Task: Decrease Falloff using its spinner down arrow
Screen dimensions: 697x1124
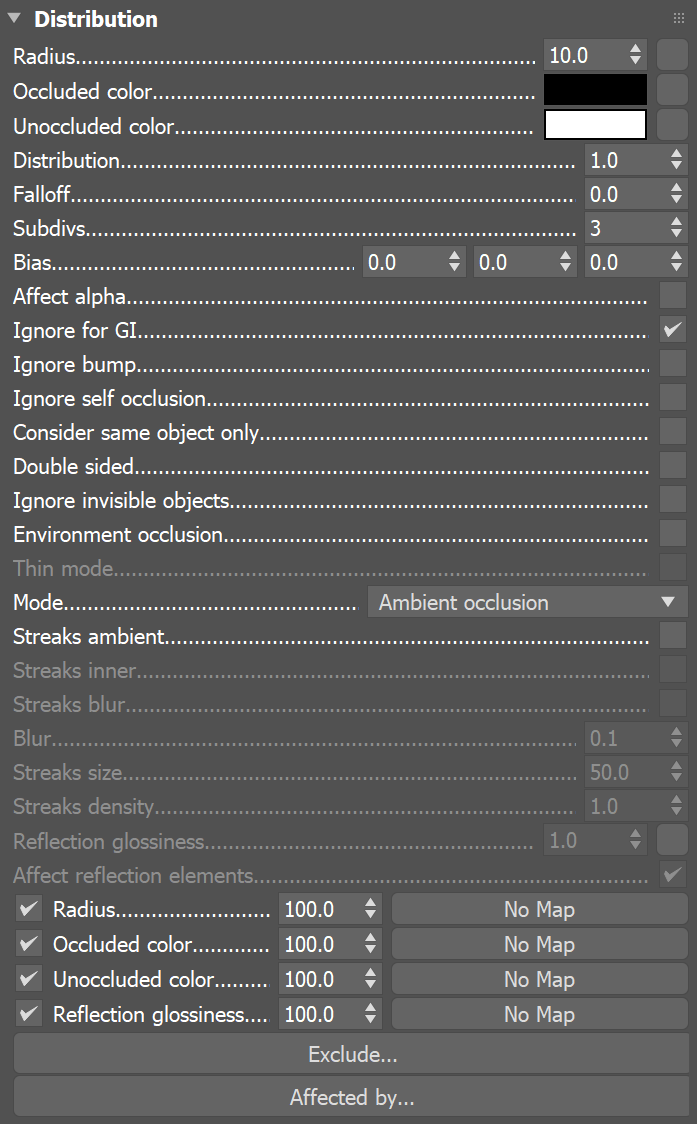Action: coord(676,199)
